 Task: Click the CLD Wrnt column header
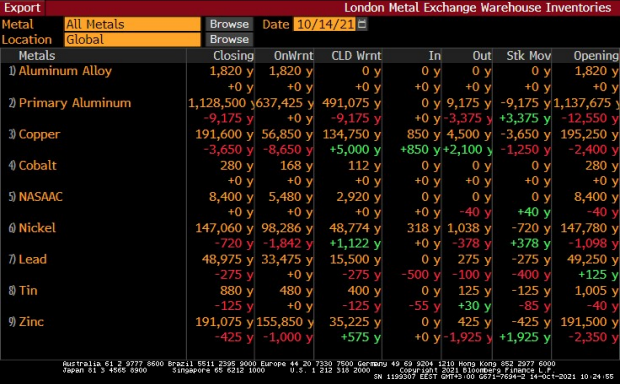click(356, 56)
